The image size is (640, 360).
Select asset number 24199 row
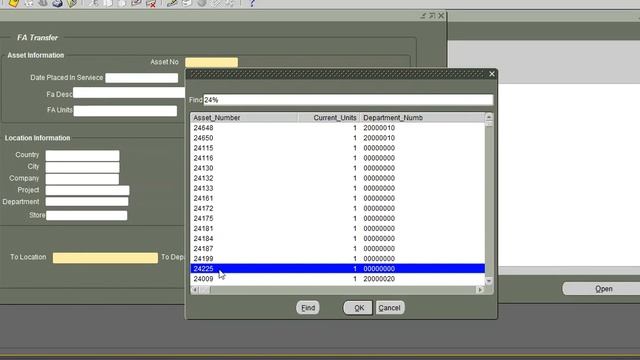[338, 259]
